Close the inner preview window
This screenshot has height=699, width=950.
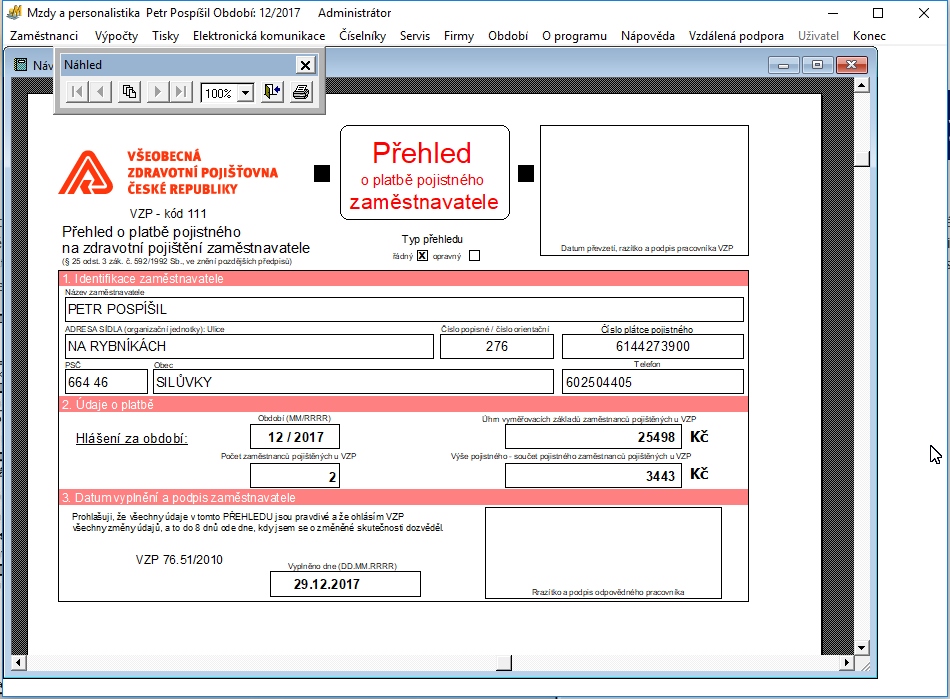(x=851, y=65)
